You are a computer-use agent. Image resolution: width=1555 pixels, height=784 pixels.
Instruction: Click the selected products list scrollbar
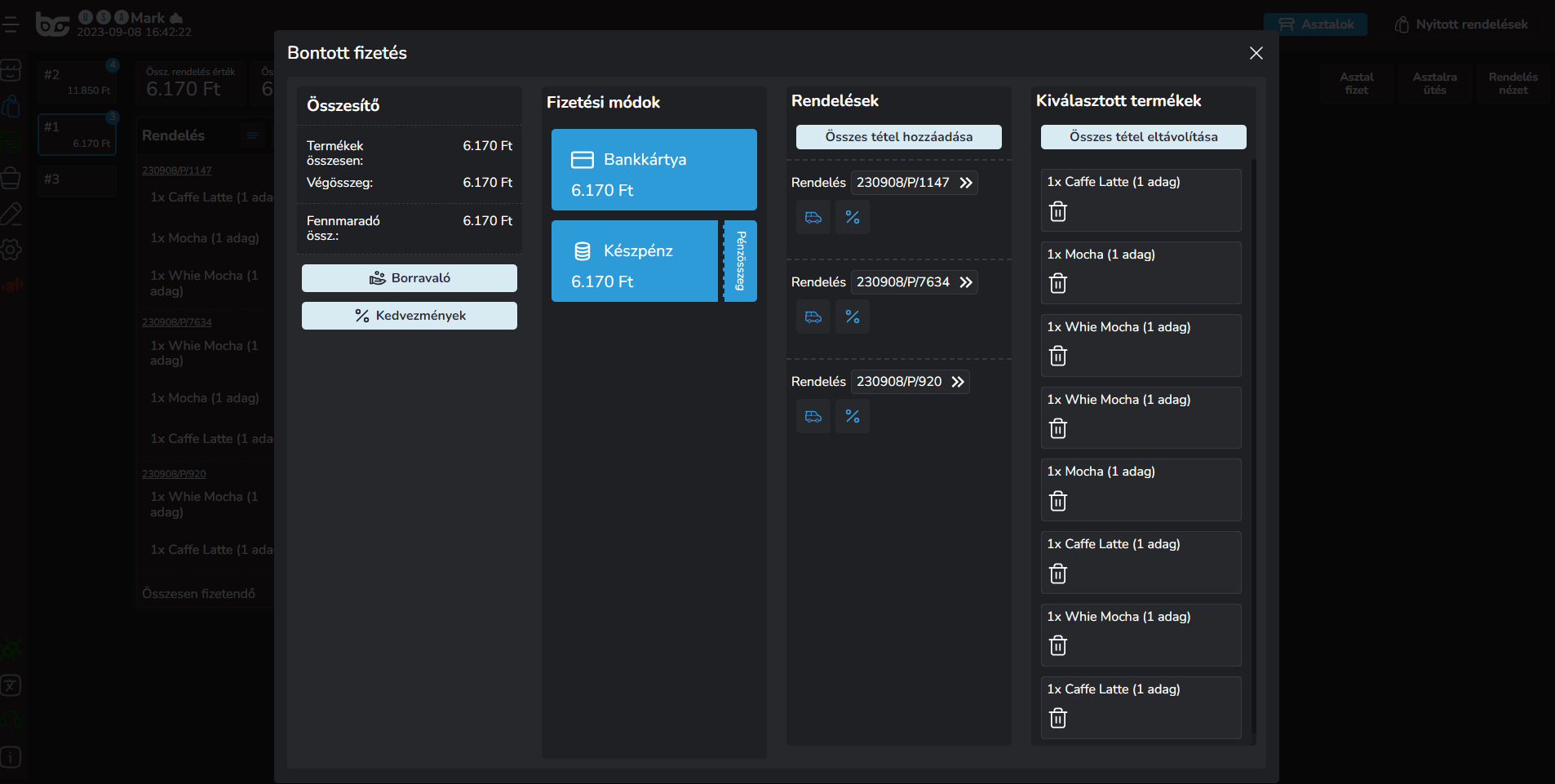click(1253, 449)
